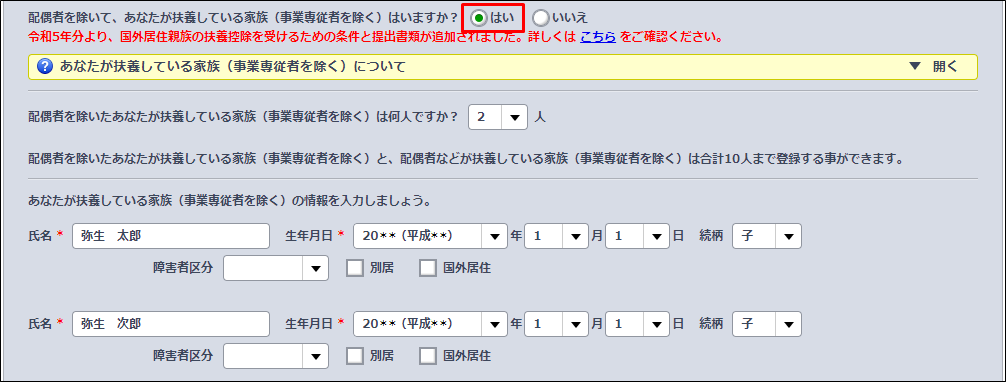
Task: Click name field containing 弥生 次郎
Action: click(171, 324)
